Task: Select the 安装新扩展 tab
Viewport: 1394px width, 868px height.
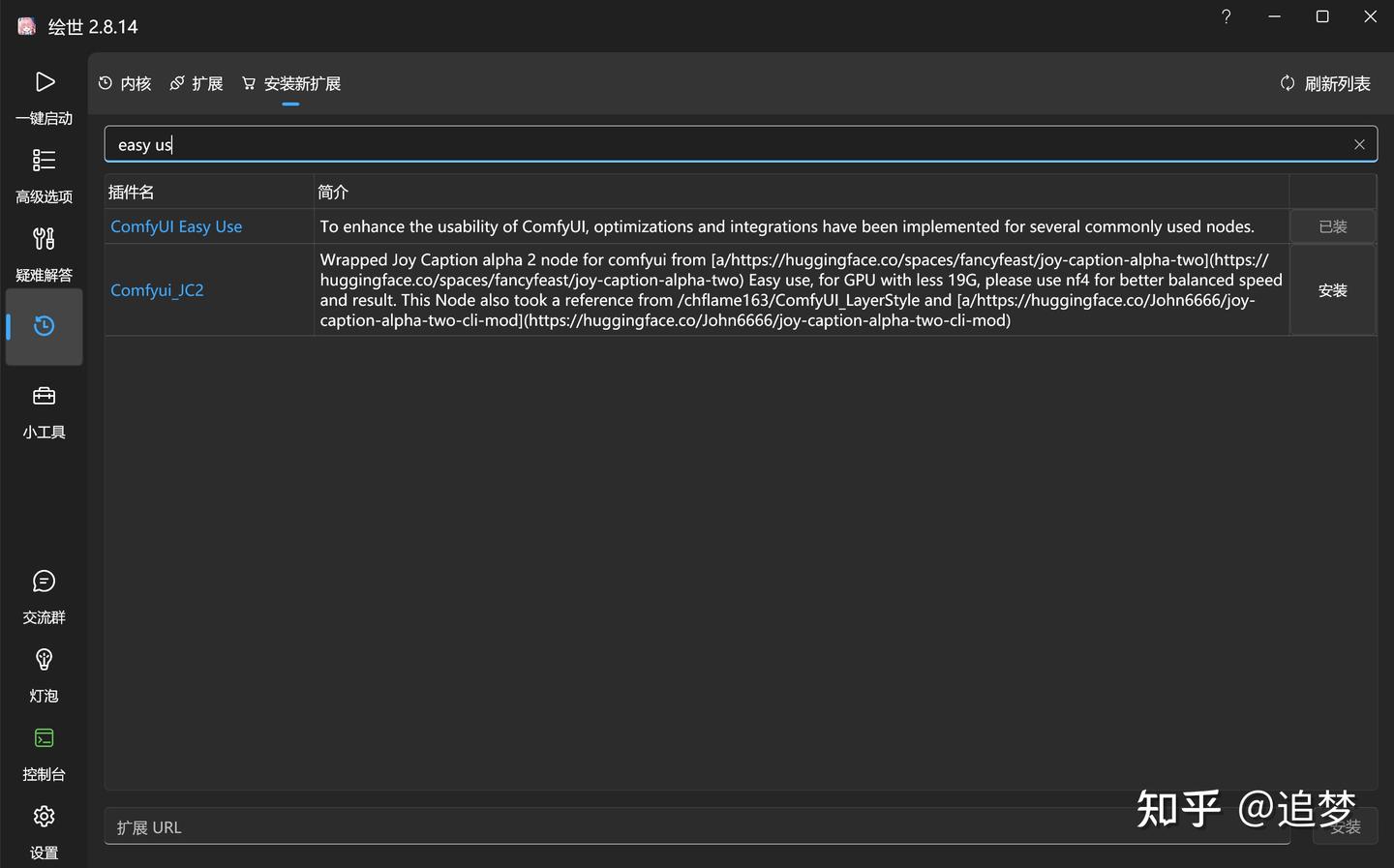Action: coord(291,84)
